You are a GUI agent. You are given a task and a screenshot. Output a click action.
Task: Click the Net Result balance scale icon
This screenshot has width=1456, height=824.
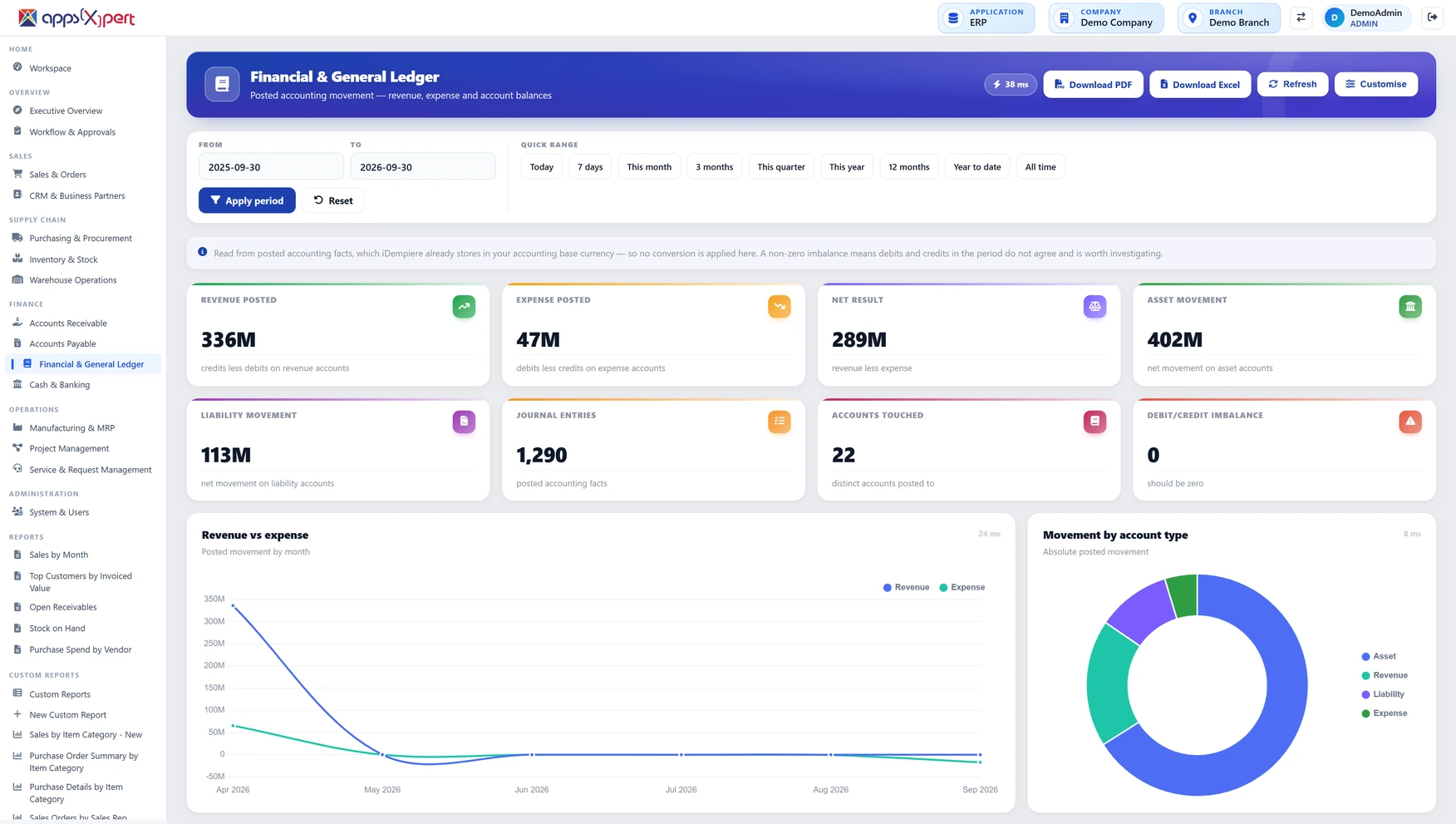coord(1094,307)
